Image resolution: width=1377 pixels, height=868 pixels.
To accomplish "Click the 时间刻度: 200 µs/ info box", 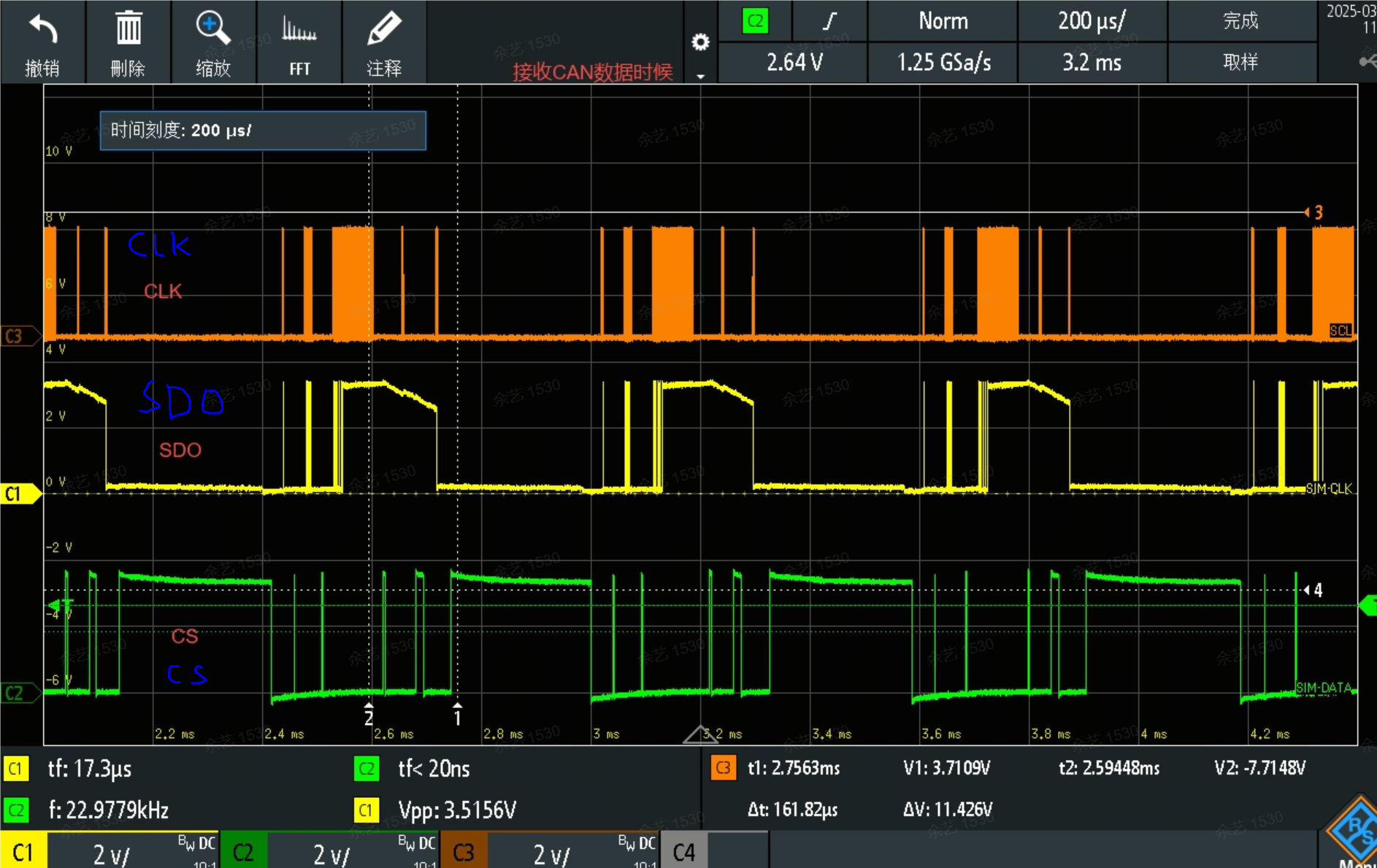I will pos(263,131).
